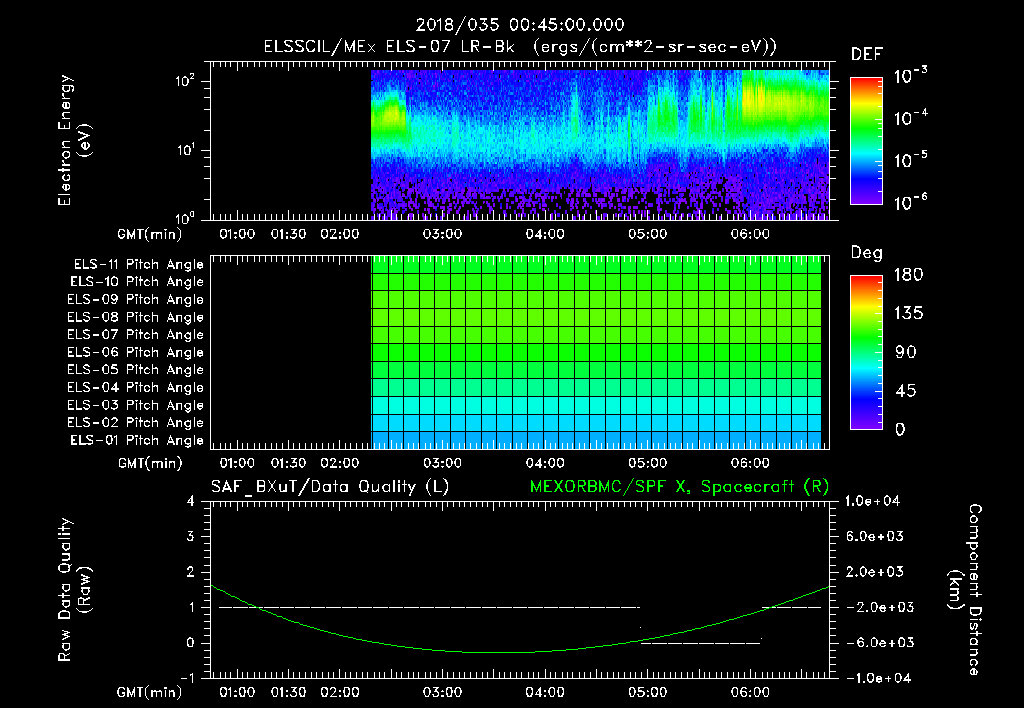Click the ELS-04 Pitch Angle label
The image size is (1024, 708).
(x=136, y=387)
